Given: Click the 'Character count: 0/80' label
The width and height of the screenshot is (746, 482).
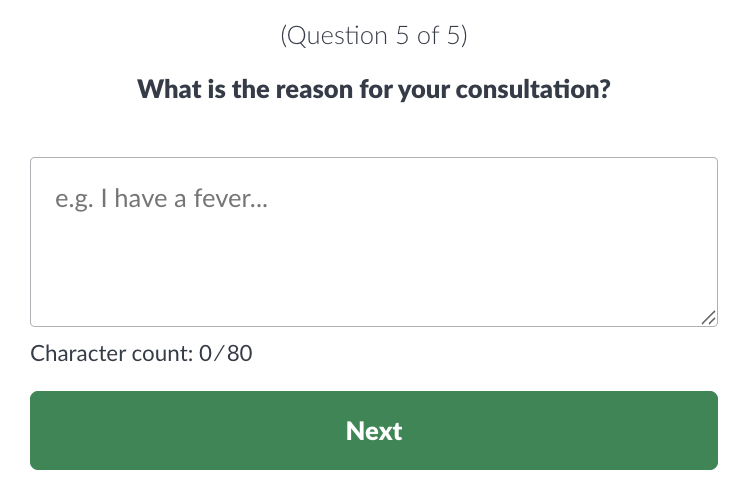Looking at the screenshot, I should (x=141, y=353).
